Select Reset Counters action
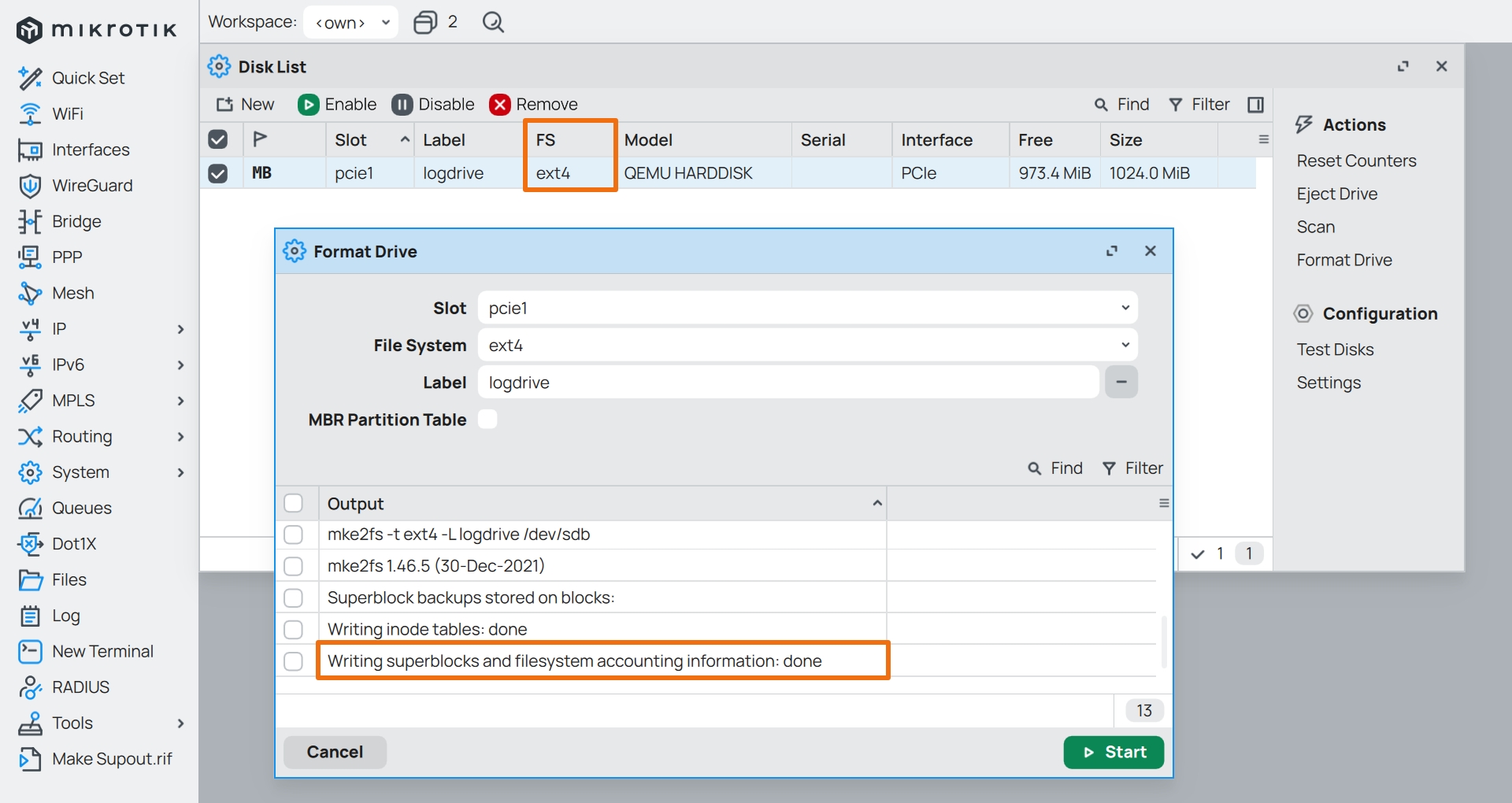 1356,161
